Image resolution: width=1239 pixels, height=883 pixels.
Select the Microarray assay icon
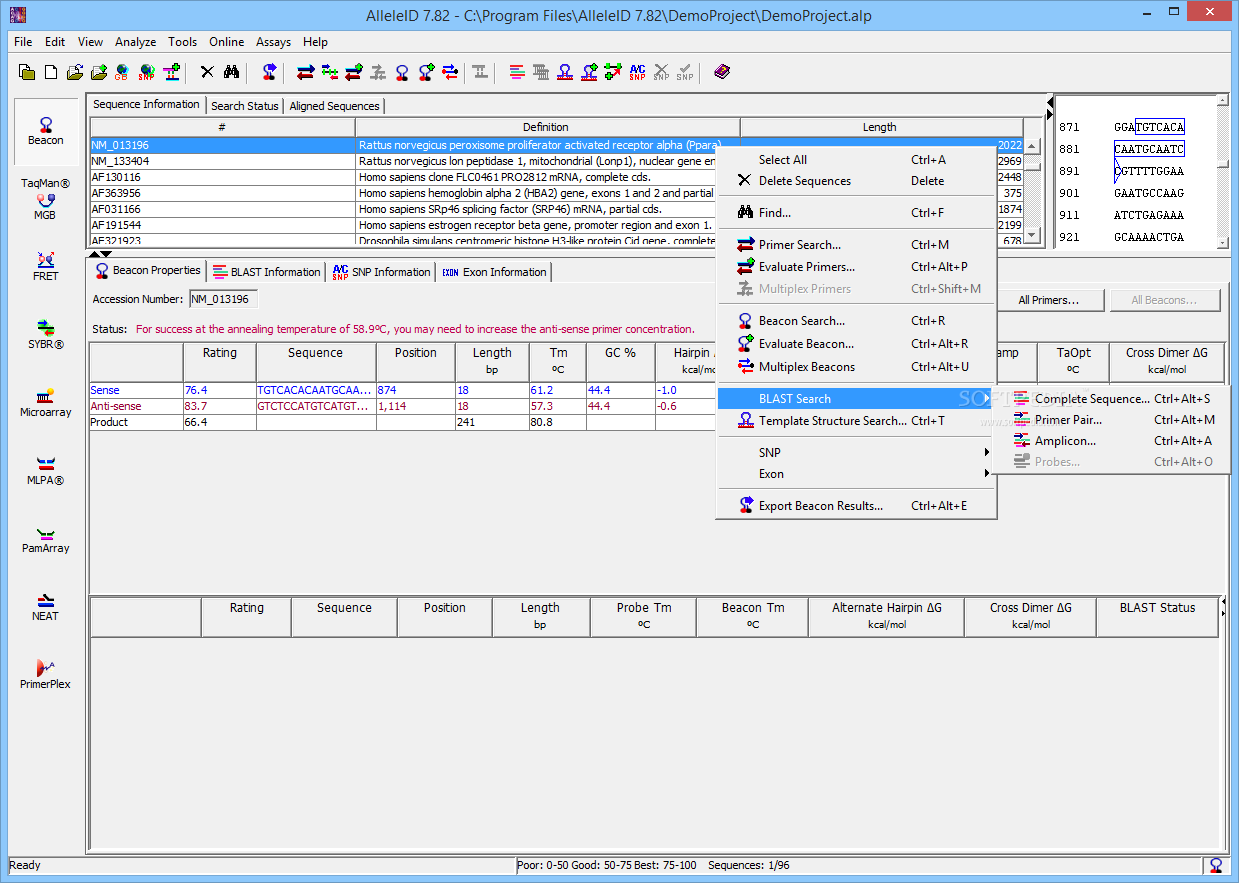[x=46, y=403]
